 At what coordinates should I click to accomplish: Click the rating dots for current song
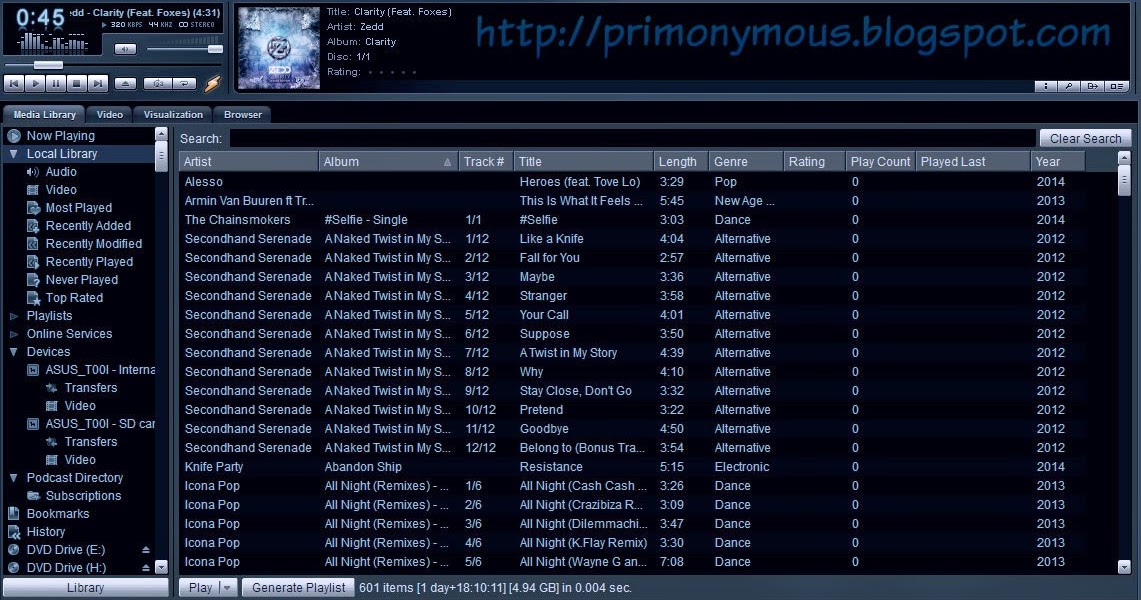tap(393, 72)
